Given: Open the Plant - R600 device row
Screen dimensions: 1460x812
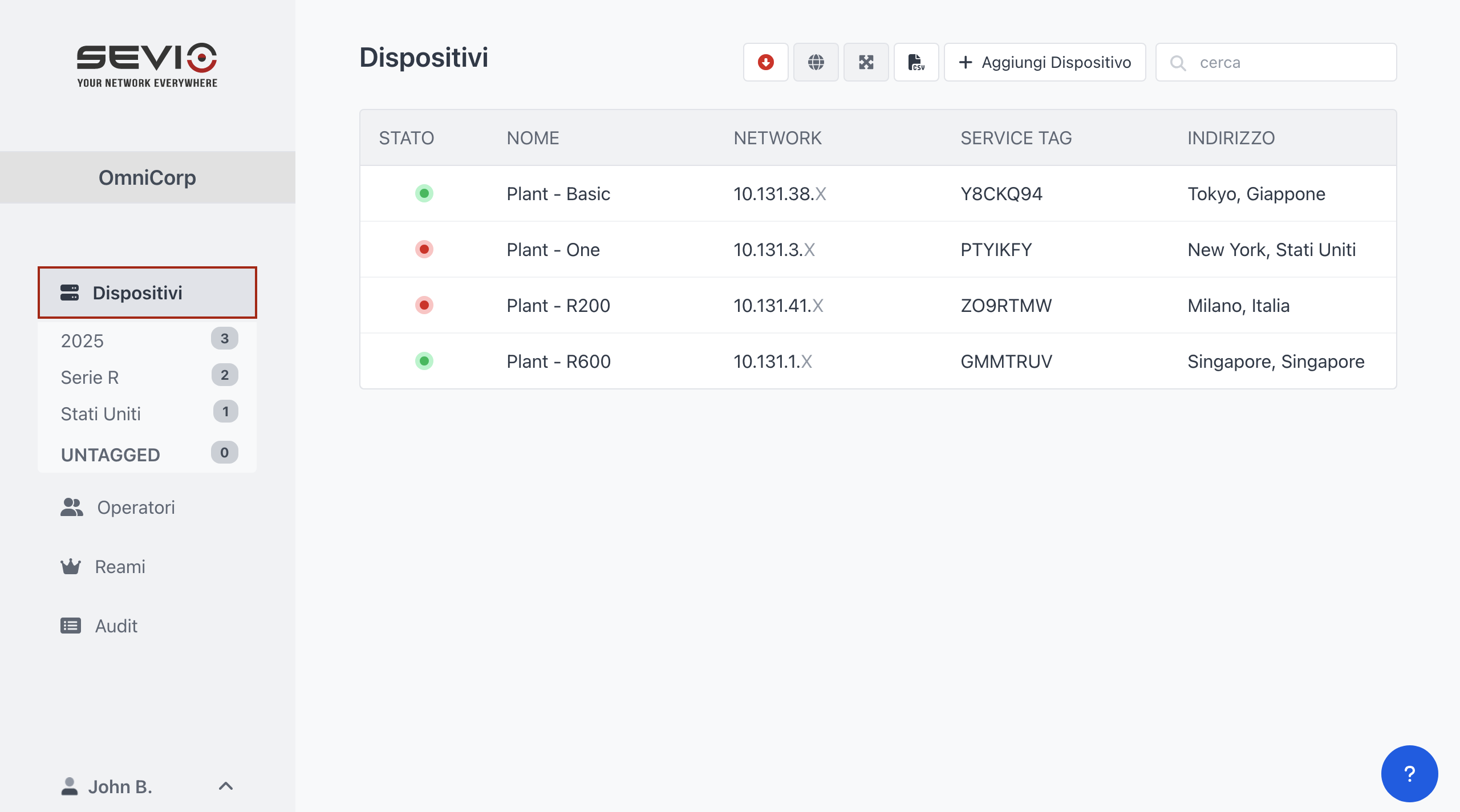Looking at the screenshot, I should [x=559, y=361].
